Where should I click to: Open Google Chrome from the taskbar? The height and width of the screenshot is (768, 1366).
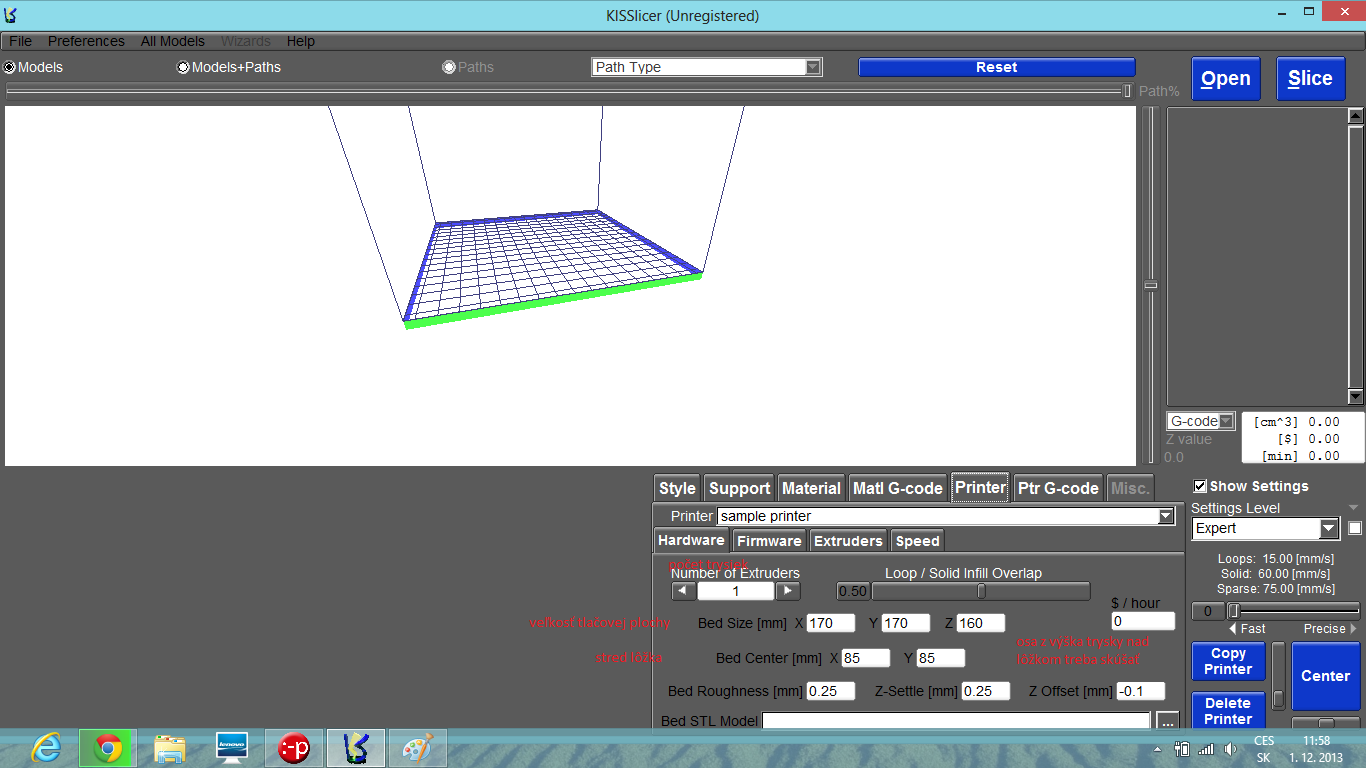(108, 748)
